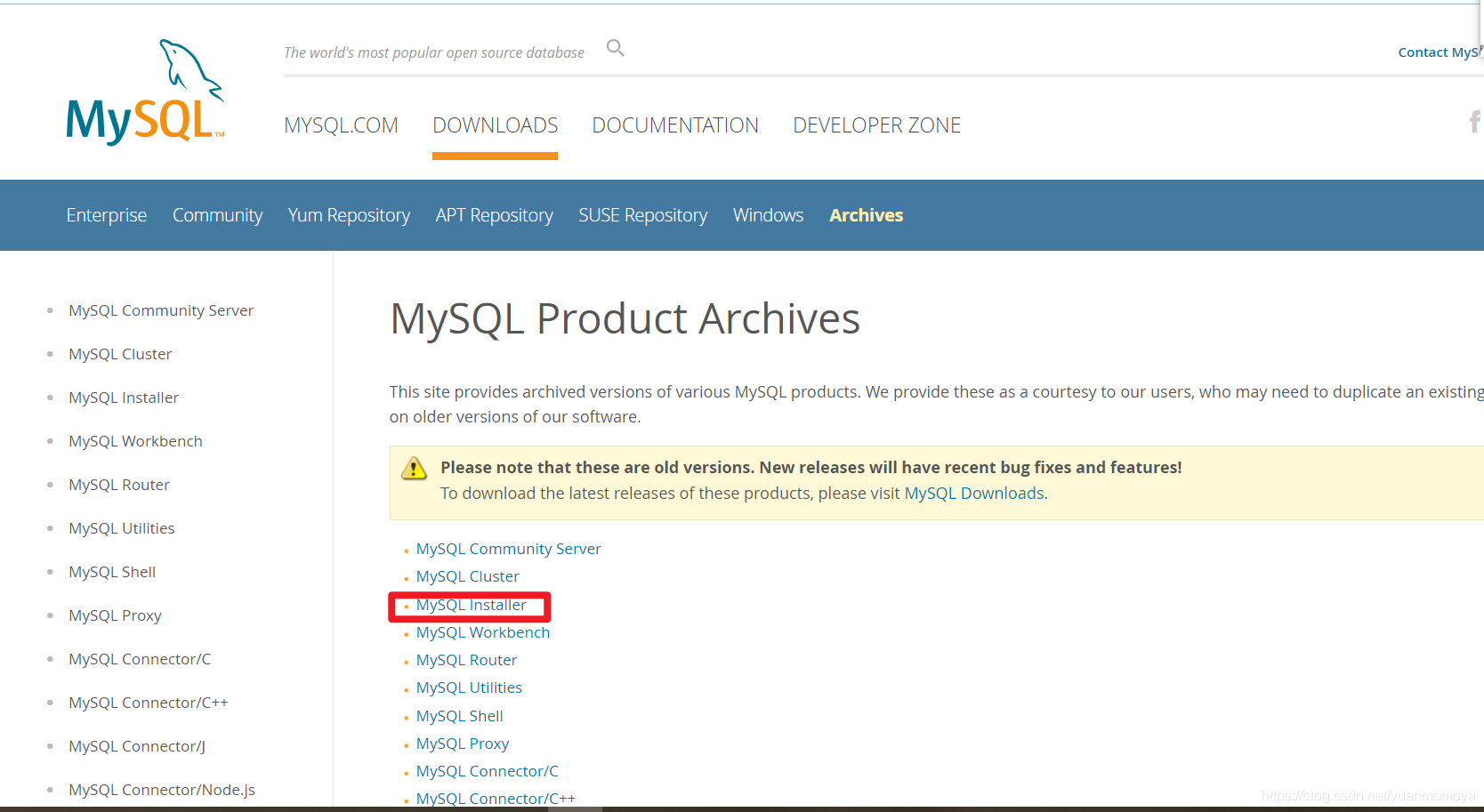Open MySQL Cluster in sidebar
Screen dimensions: 1484x812
120,354
